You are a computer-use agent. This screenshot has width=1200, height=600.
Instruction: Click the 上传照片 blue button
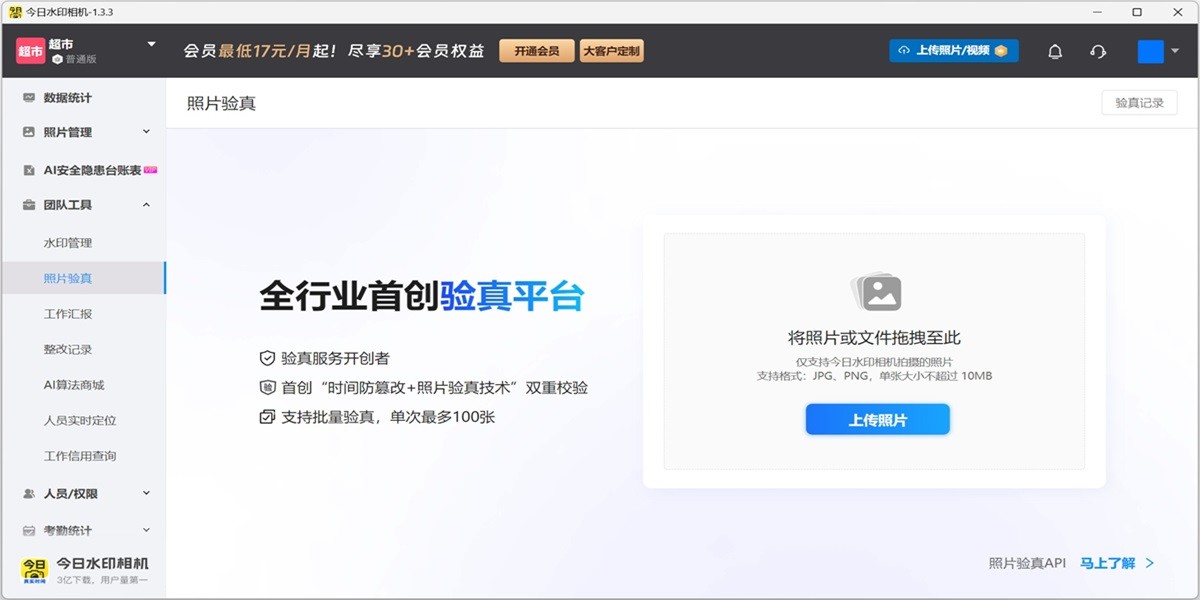(x=876, y=419)
